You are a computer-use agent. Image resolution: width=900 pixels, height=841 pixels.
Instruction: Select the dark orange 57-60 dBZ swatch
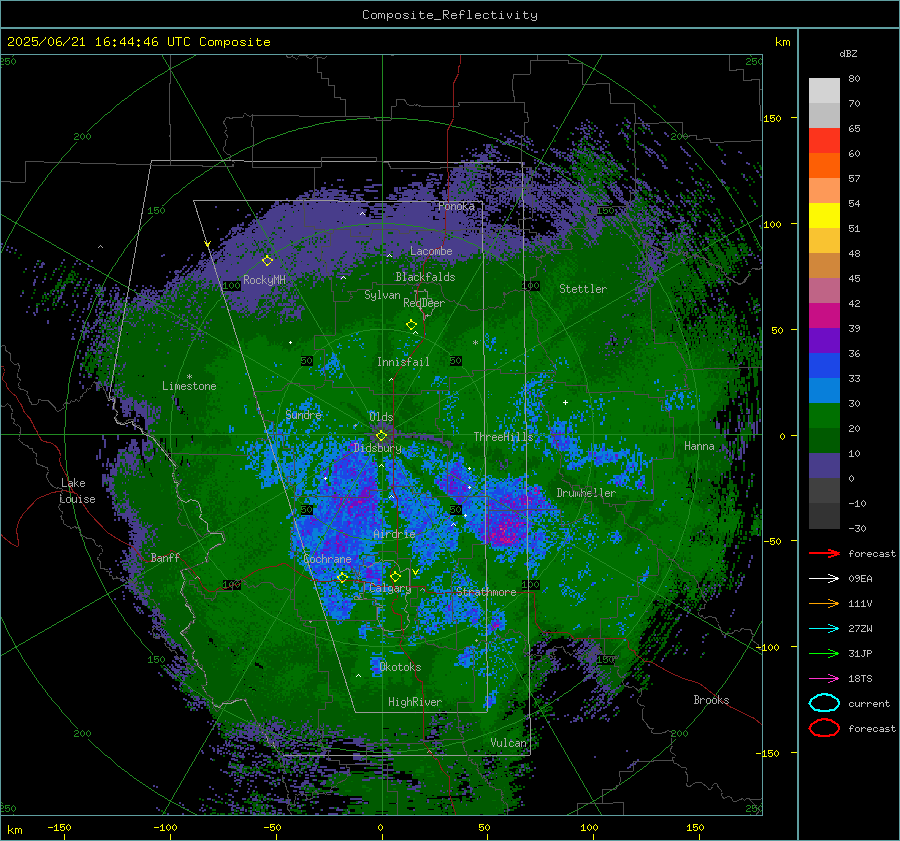click(x=824, y=165)
